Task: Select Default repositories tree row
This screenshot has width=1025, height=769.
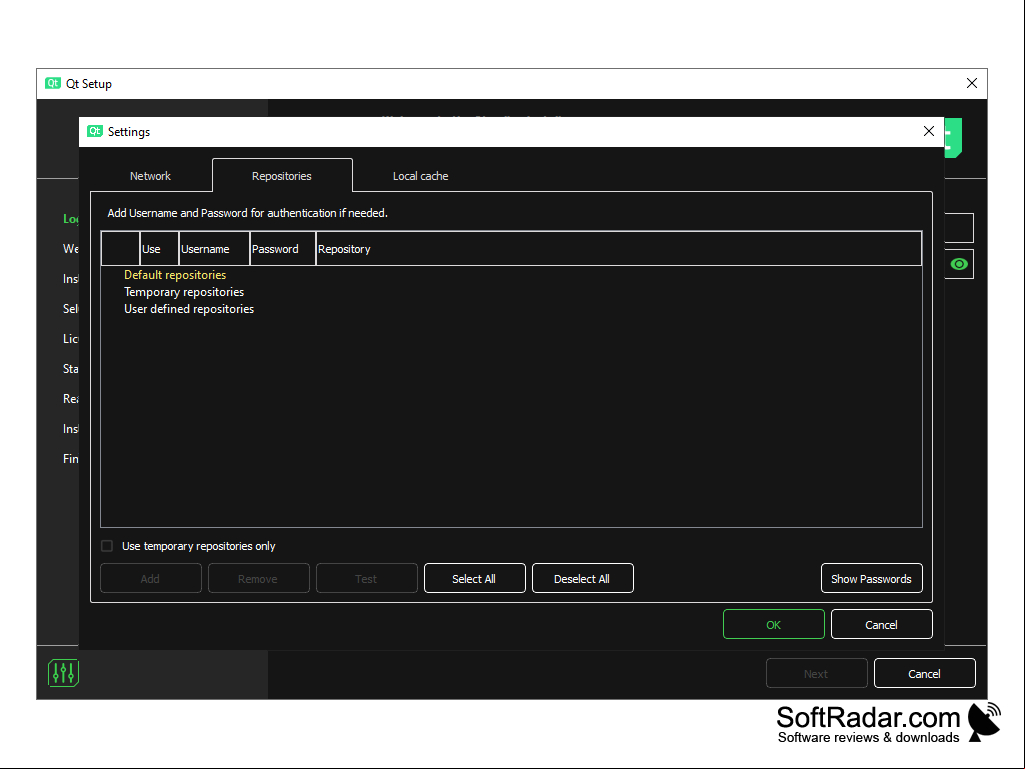Action: [x=511, y=275]
